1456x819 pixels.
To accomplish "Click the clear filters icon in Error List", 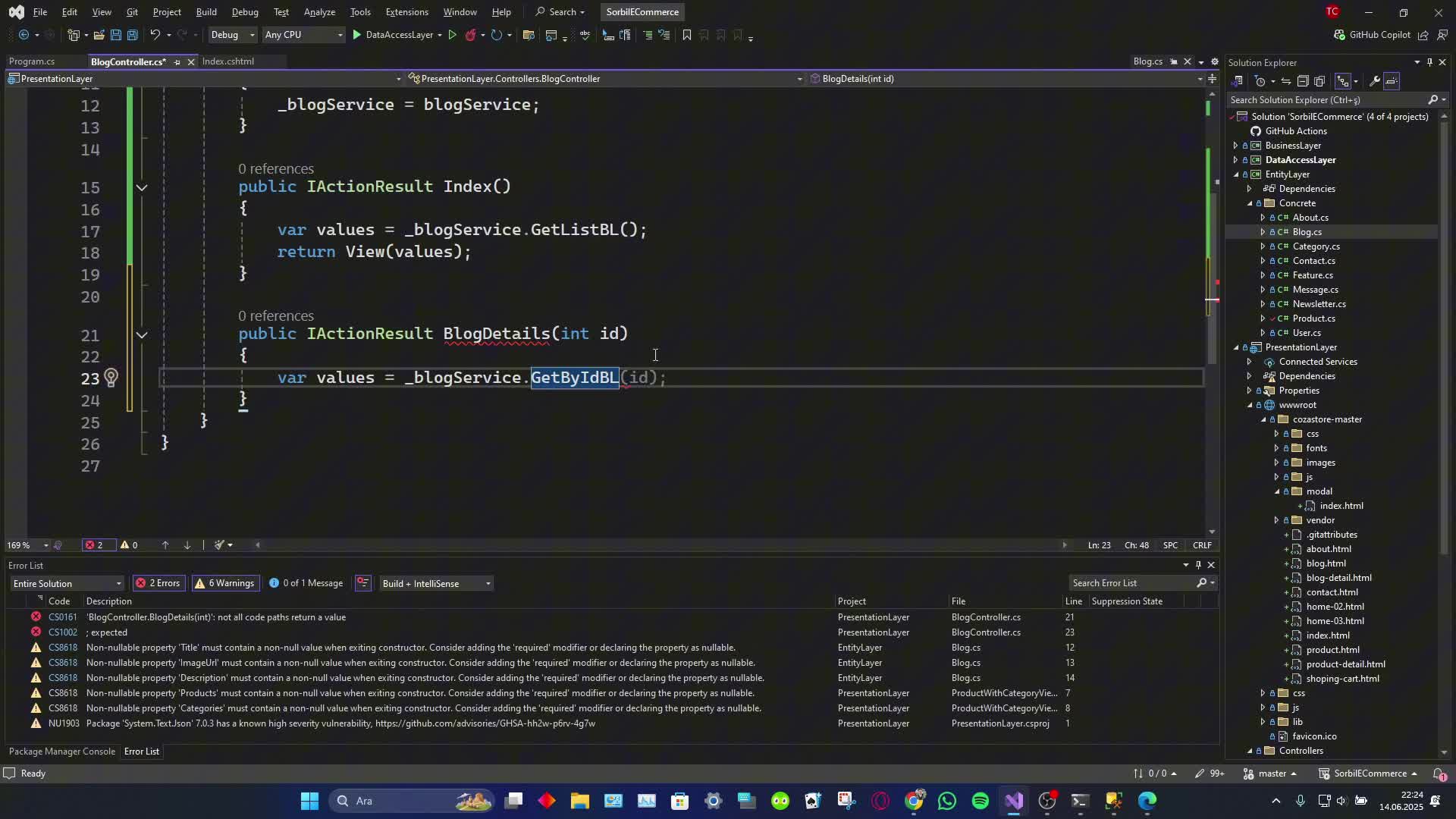I will coord(363,583).
